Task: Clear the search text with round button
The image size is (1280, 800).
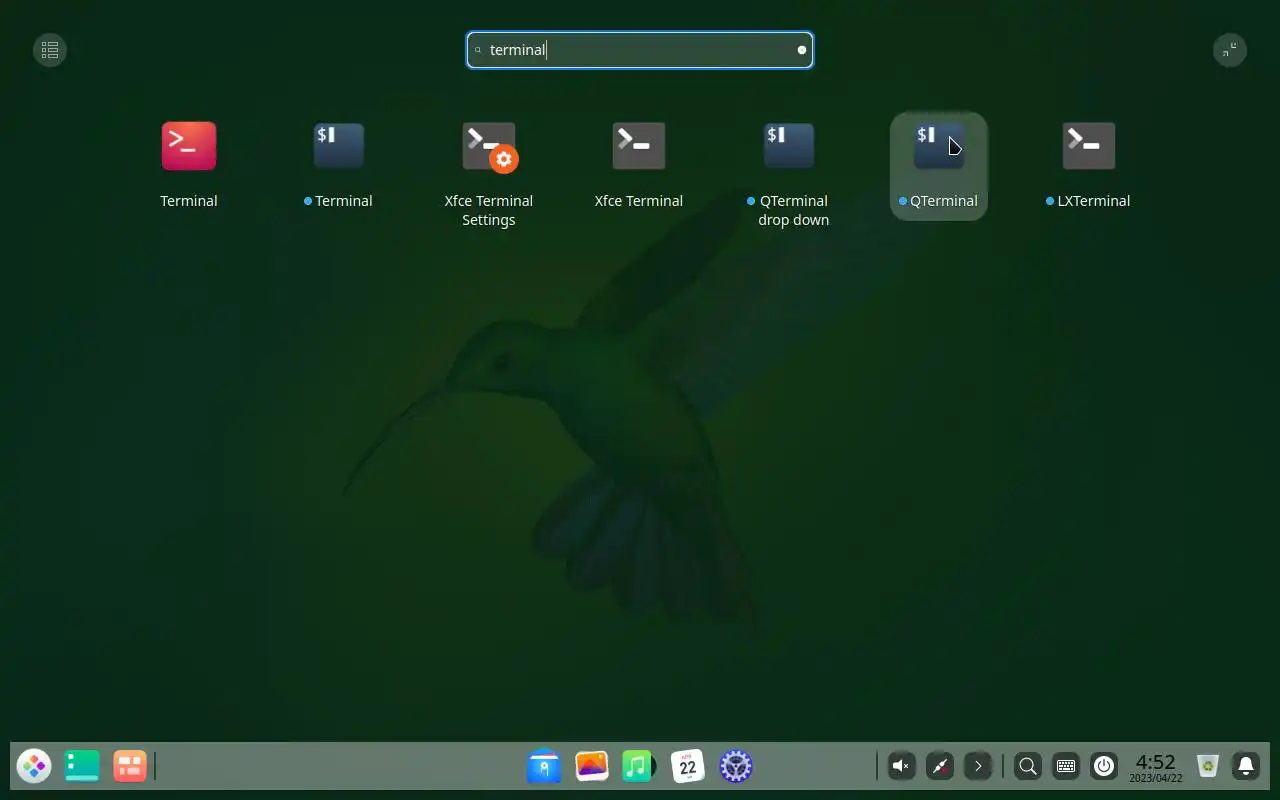Action: coord(801,50)
